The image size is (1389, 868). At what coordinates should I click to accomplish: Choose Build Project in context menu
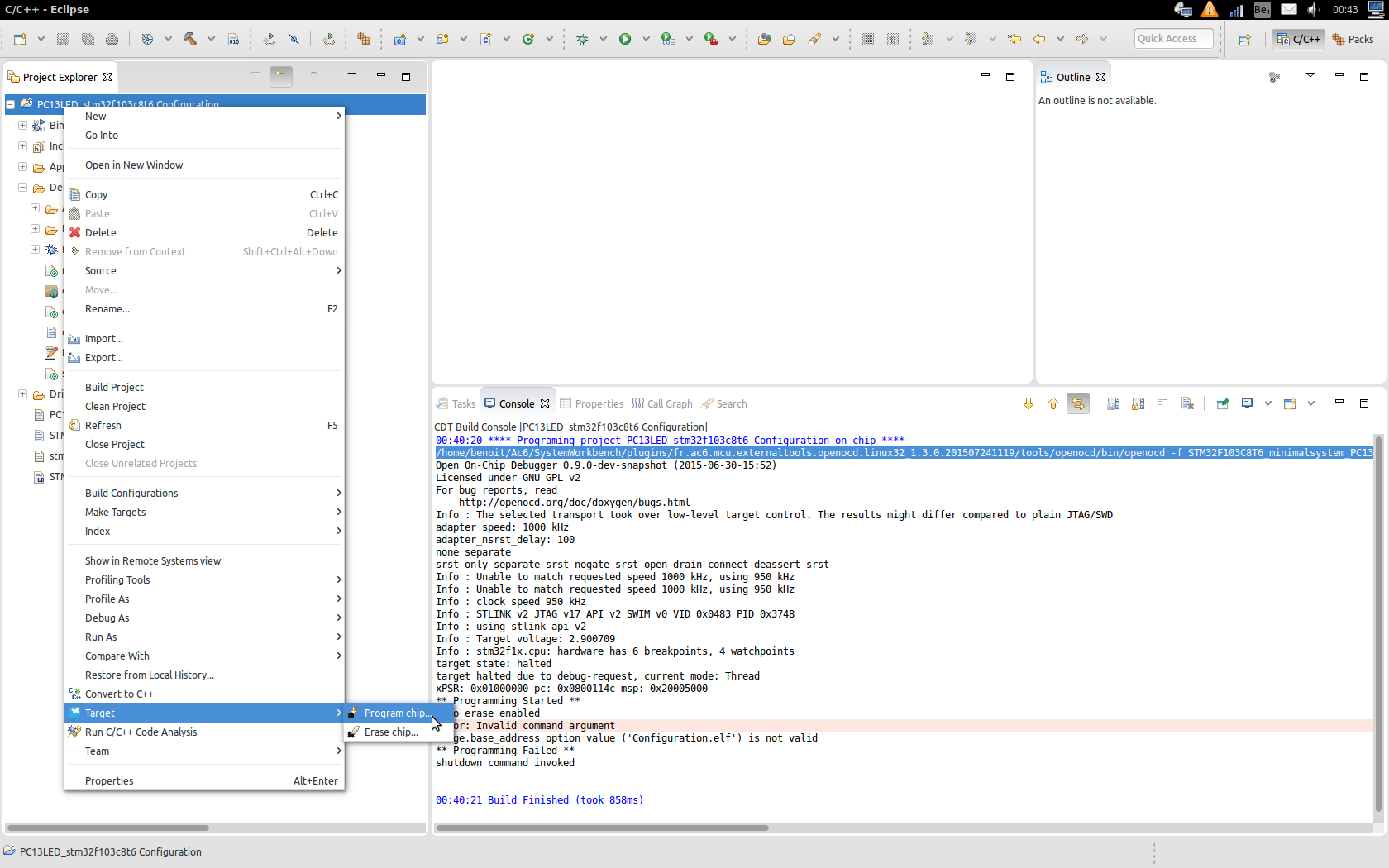[x=204, y=387]
